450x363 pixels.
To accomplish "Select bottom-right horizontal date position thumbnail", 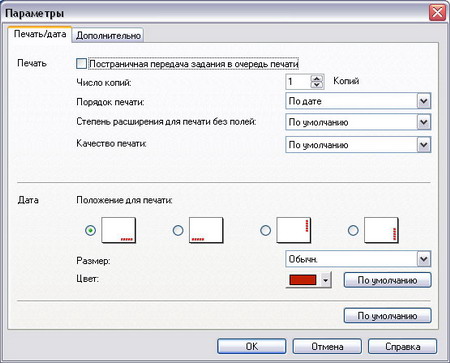I will (119, 230).
